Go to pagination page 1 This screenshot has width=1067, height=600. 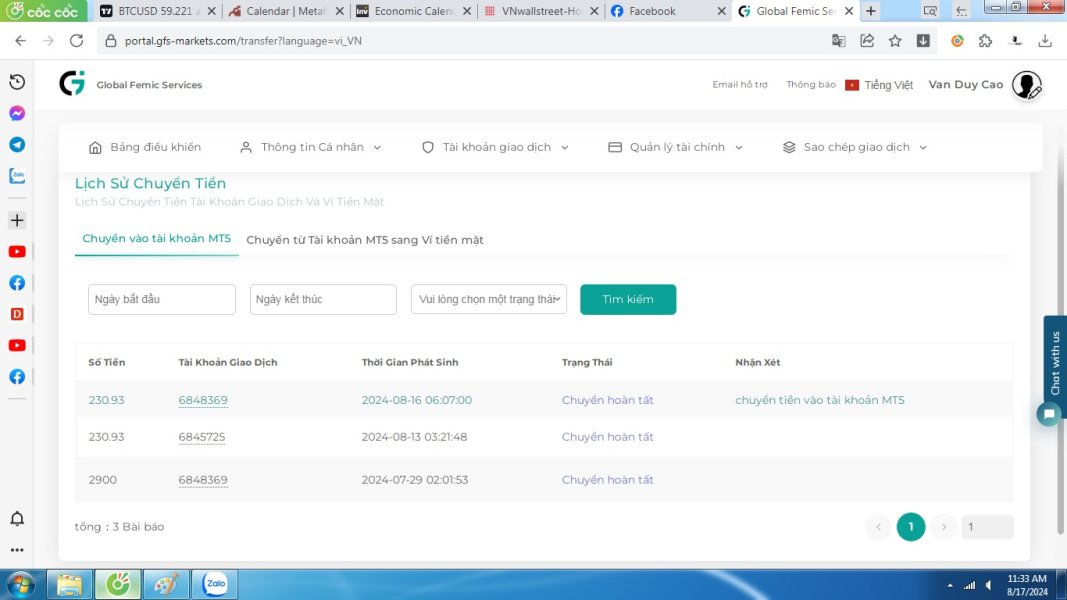pyautogui.click(x=910, y=527)
